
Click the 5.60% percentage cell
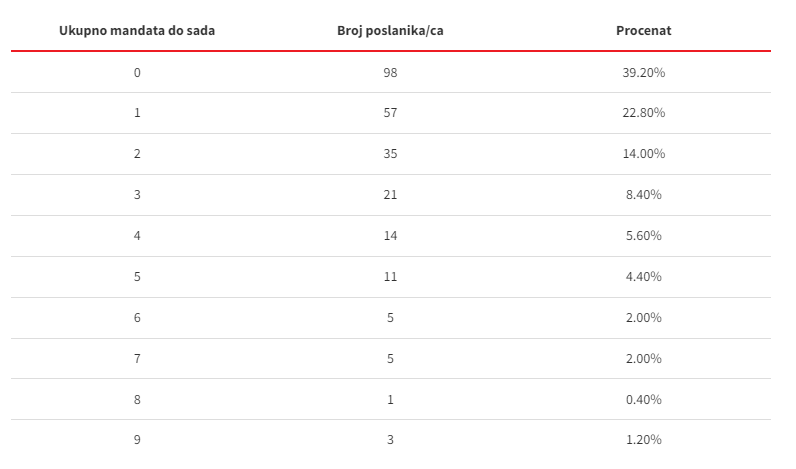644,236
